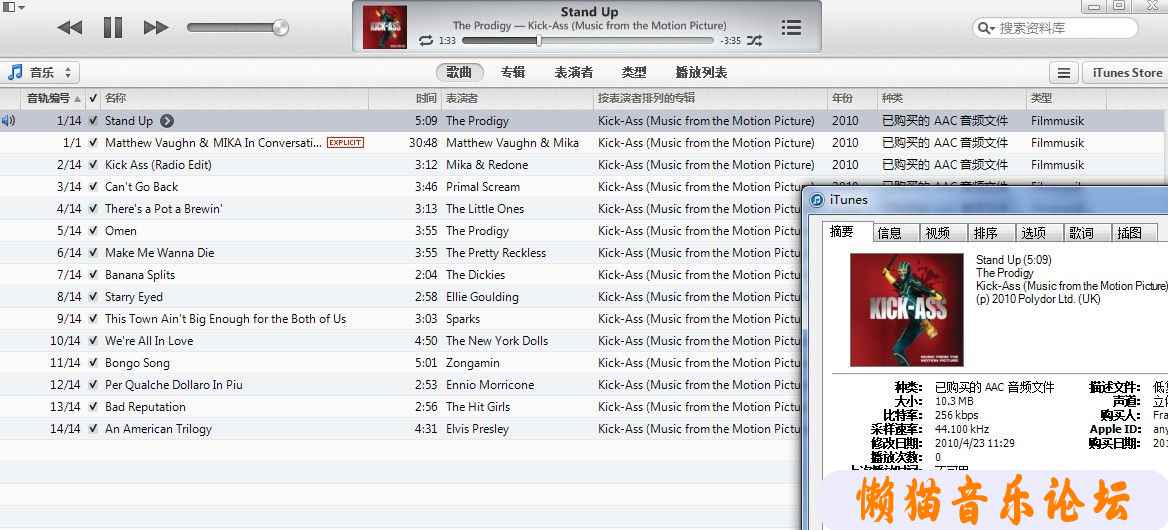Click the previous track rewind button
The image size is (1168, 530).
click(x=69, y=28)
